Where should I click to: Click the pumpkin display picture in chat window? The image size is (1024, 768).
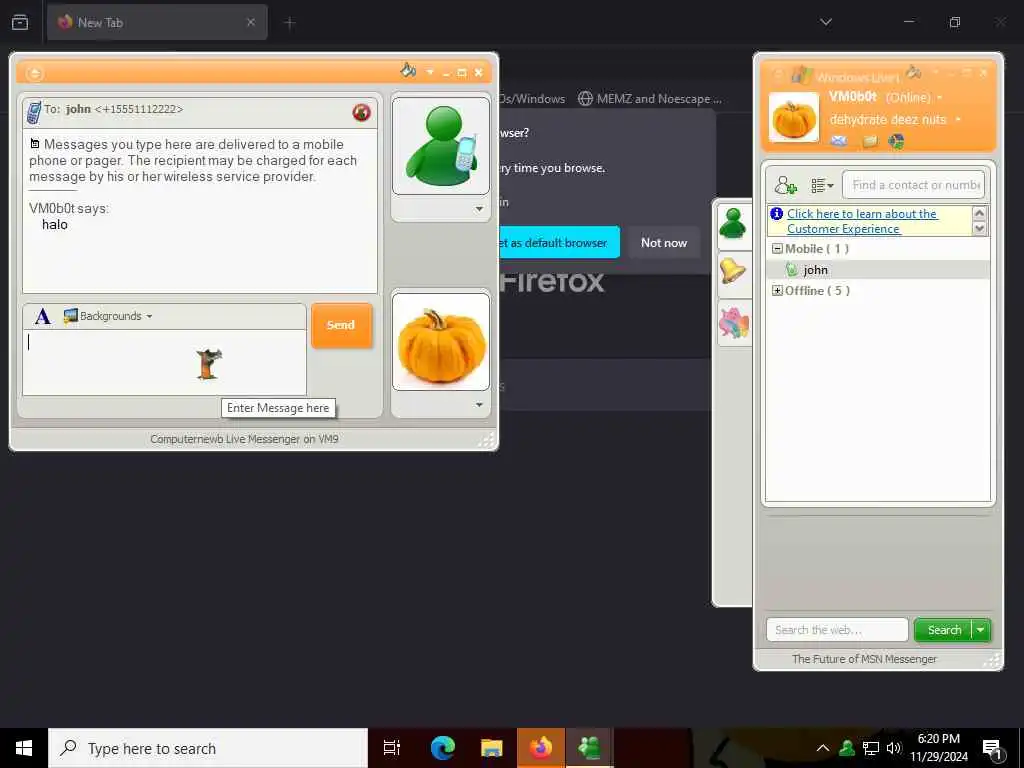pyautogui.click(x=441, y=342)
